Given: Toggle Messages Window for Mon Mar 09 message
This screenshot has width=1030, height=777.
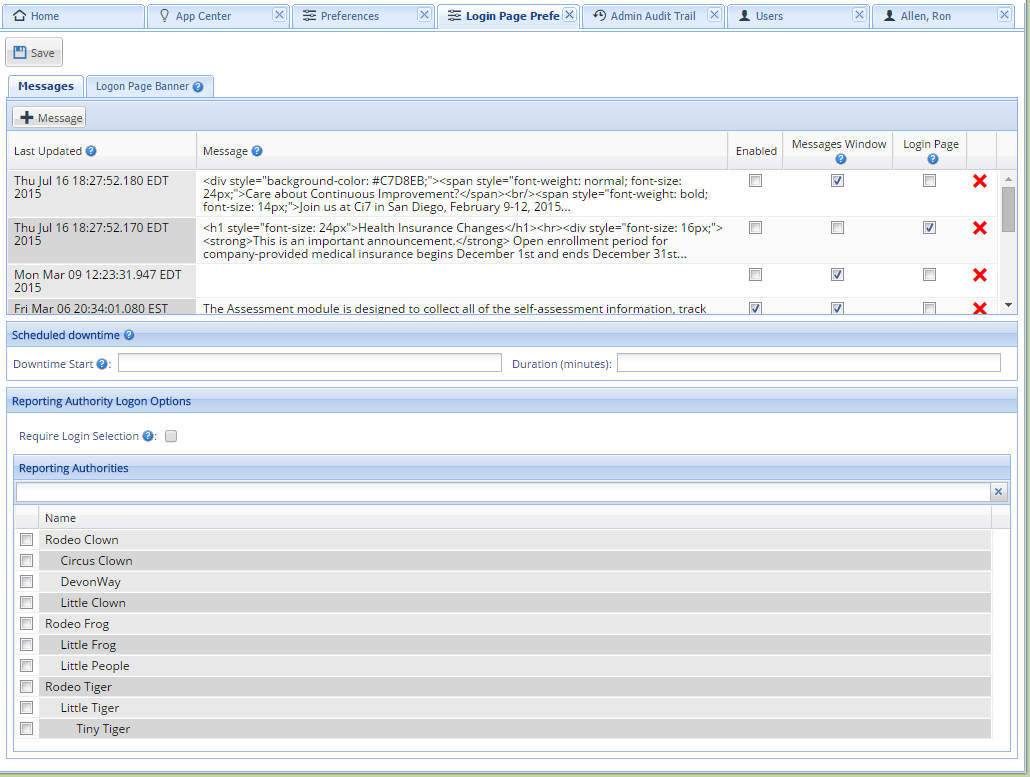Looking at the screenshot, I should [837, 275].
